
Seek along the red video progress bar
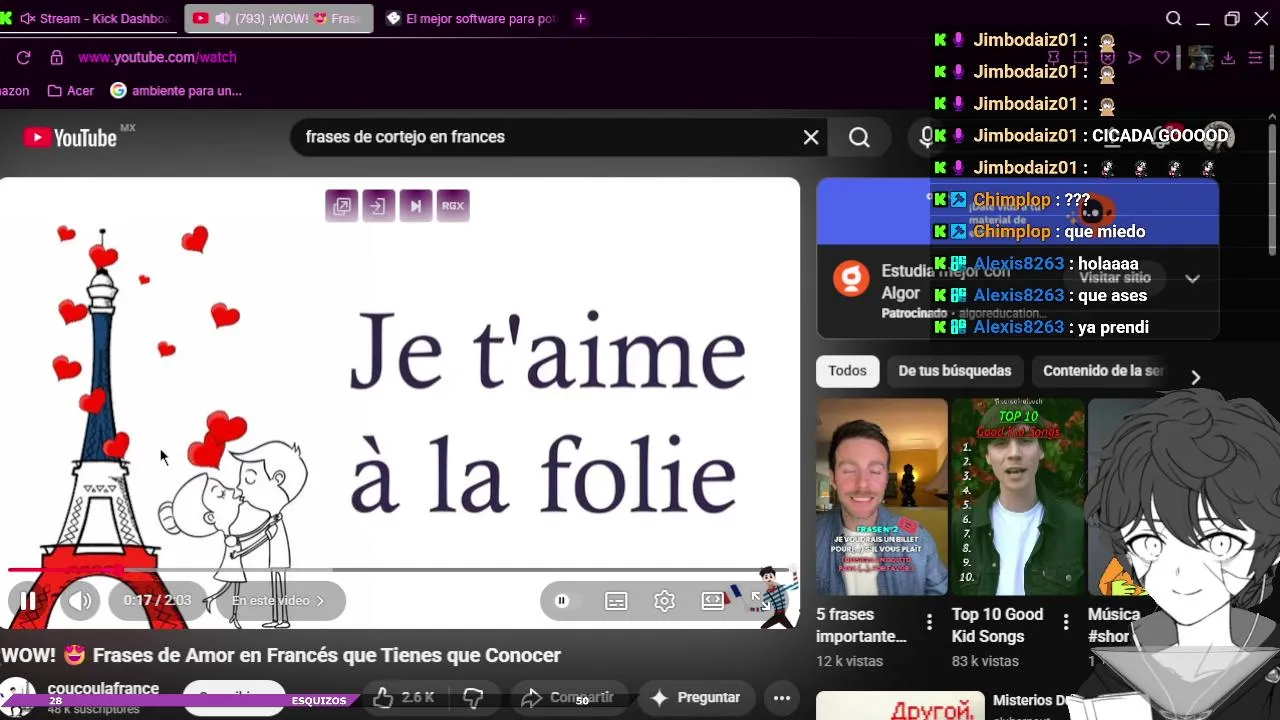(400, 570)
